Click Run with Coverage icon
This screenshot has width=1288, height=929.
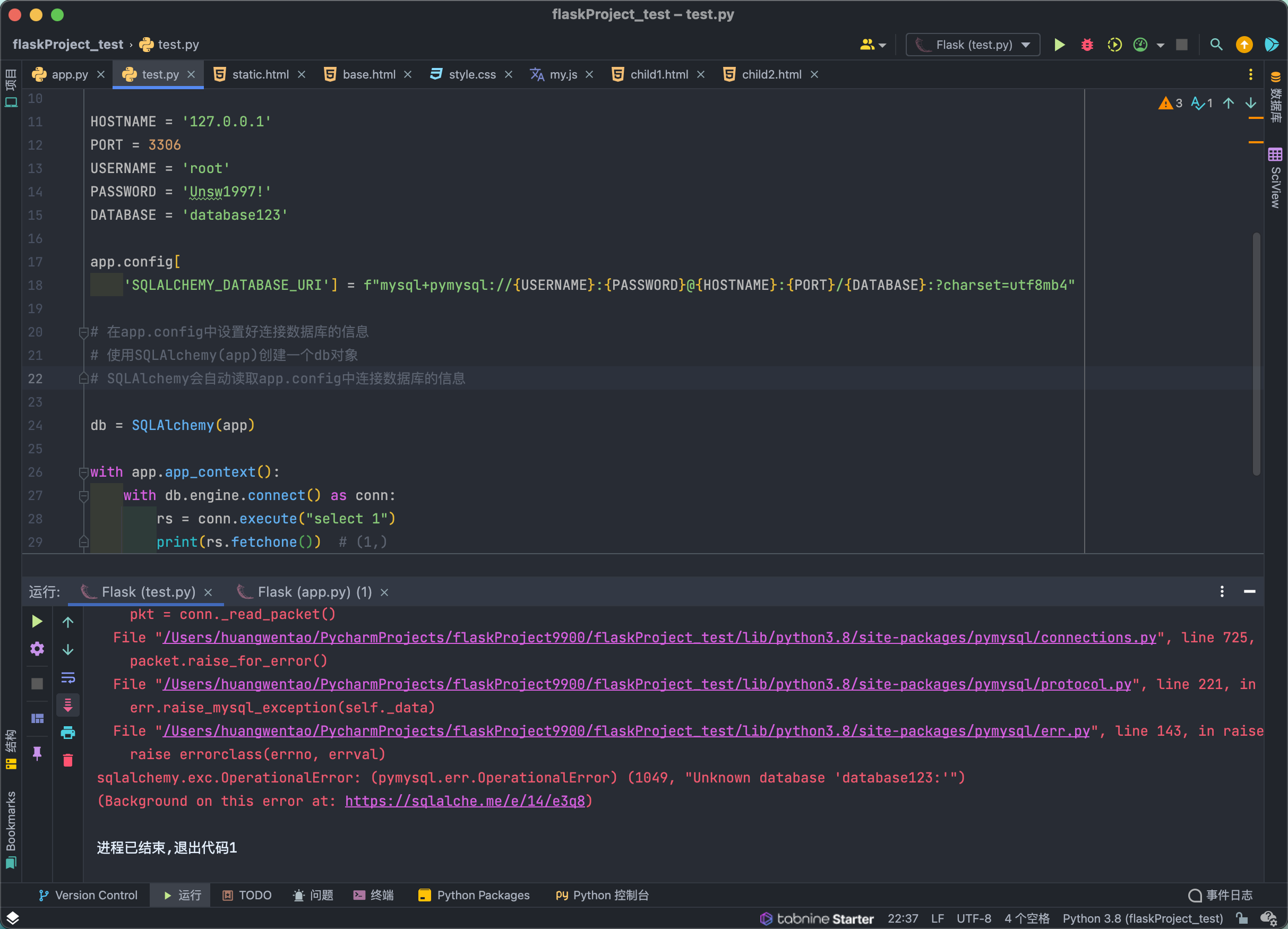tap(1114, 45)
